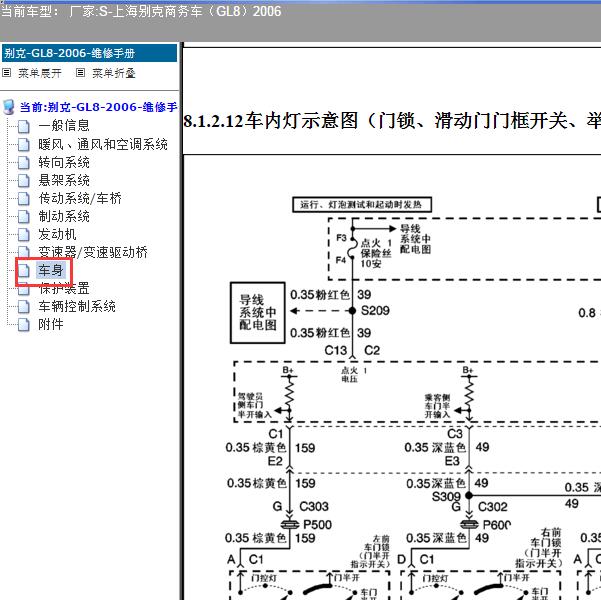Image resolution: width=601 pixels, height=600 pixels.
Task: Click the 菜单展开 expand-all icon
Action: (7, 72)
